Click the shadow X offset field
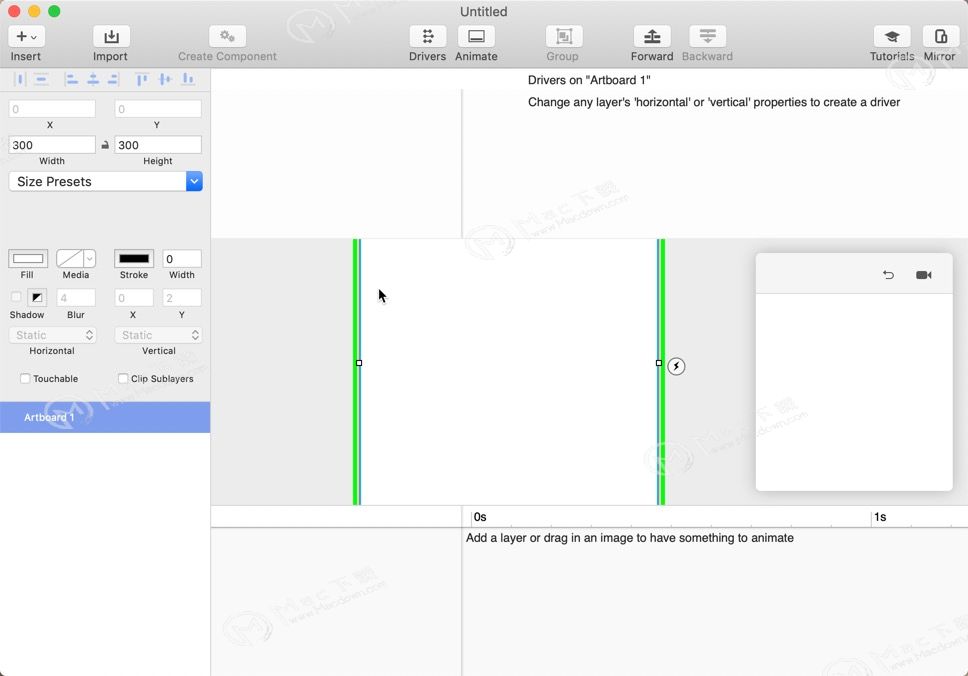Screen dimensions: 968x676 tap(134, 298)
